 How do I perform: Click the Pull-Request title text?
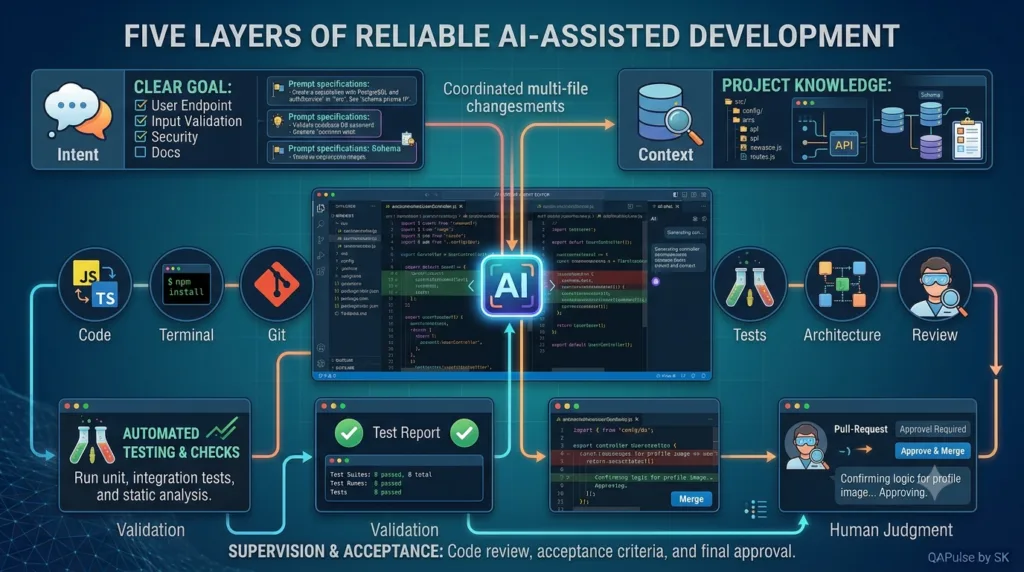pos(861,429)
